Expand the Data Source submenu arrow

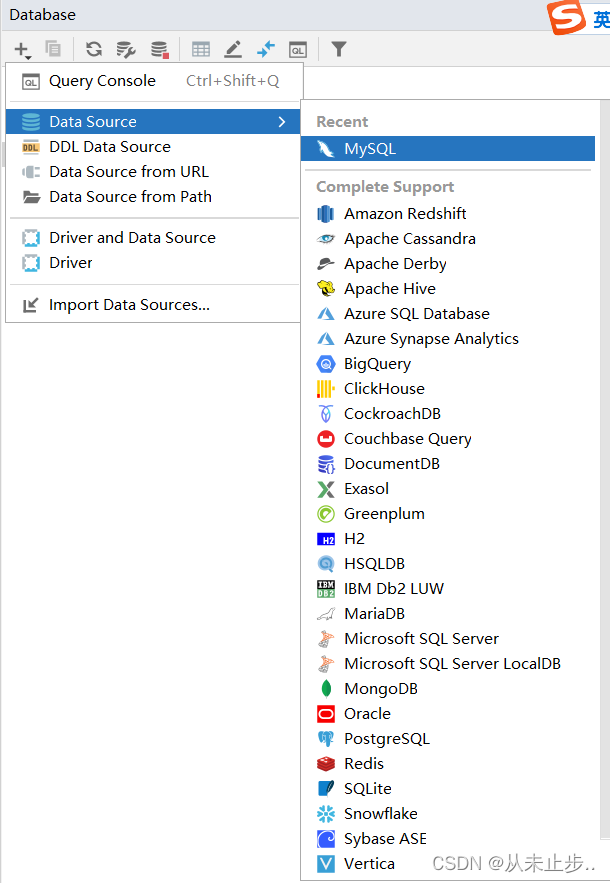282,122
